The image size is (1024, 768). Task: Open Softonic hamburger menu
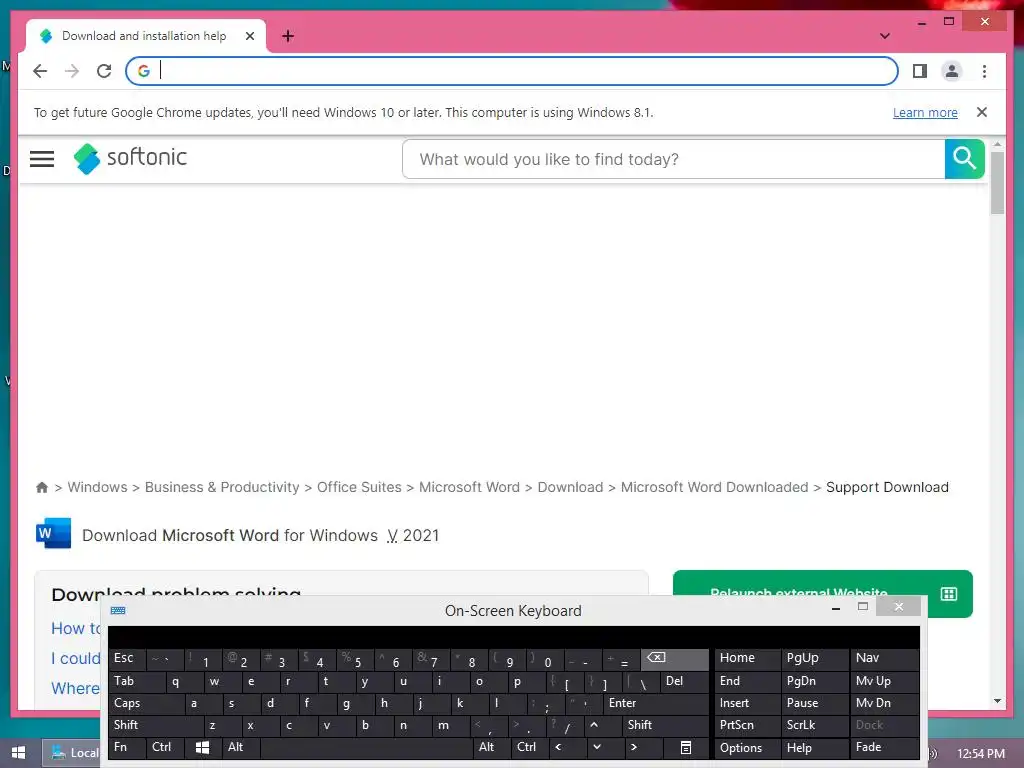coord(42,159)
